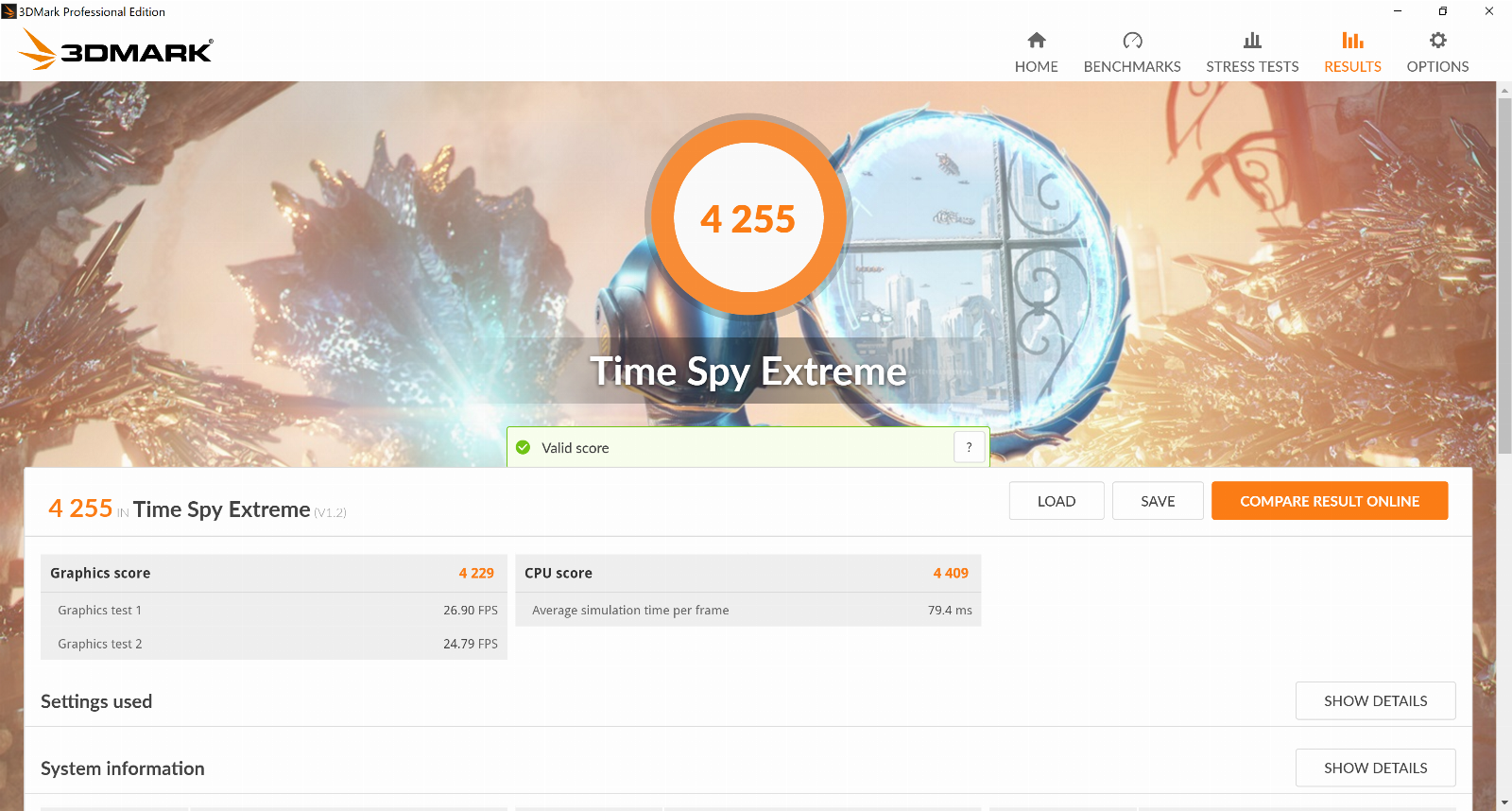Click the 3DMark title bar app icon
The width and height of the screenshot is (1512, 811).
click(9, 11)
